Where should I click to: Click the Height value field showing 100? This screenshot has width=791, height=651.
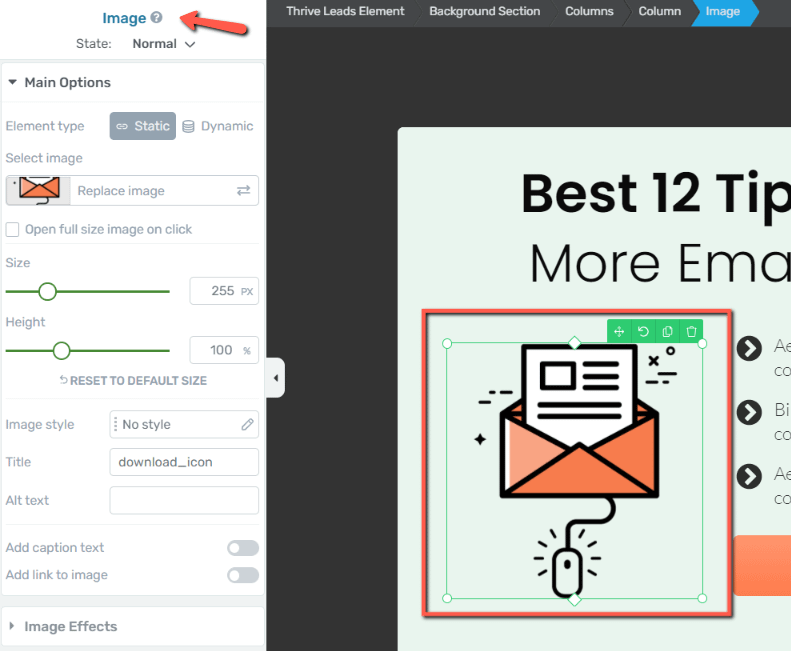coord(224,350)
